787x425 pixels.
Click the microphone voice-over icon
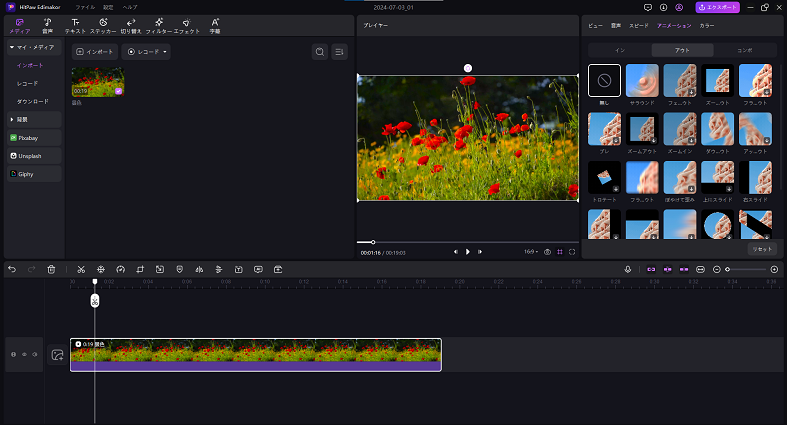pyautogui.click(x=628, y=269)
